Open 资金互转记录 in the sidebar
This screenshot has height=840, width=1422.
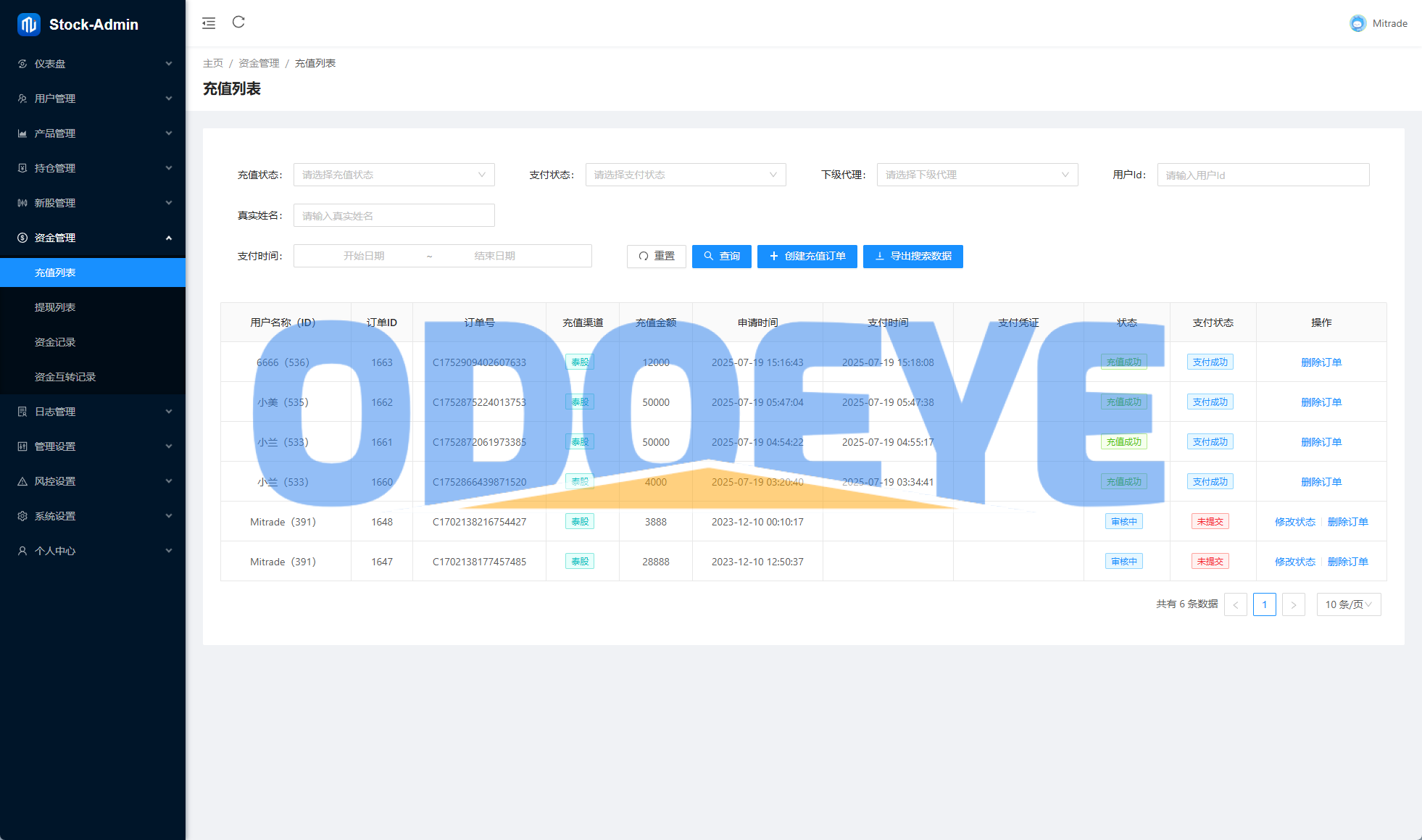pos(65,377)
